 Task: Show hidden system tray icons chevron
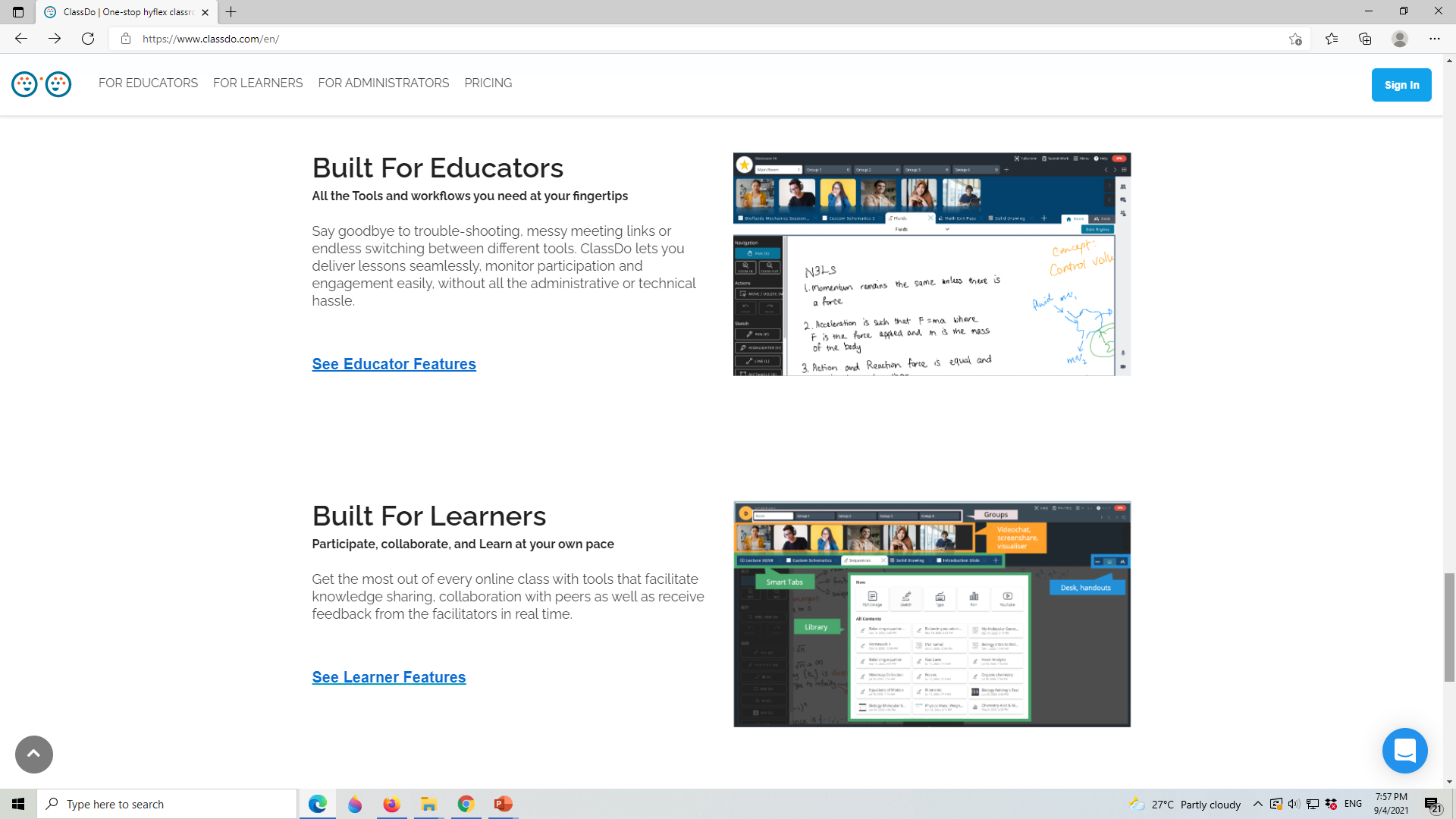pyautogui.click(x=1258, y=804)
